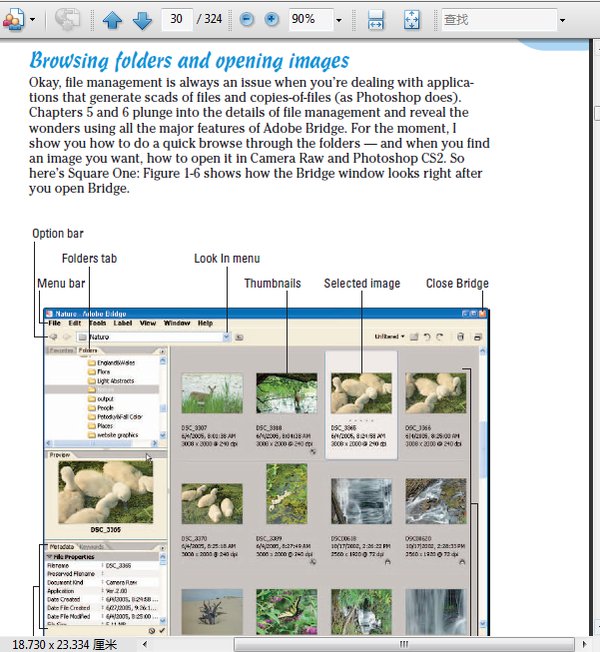Screen dimensions: 600x652
Task: Select the output folder in Bridge tree
Action: pos(101,399)
